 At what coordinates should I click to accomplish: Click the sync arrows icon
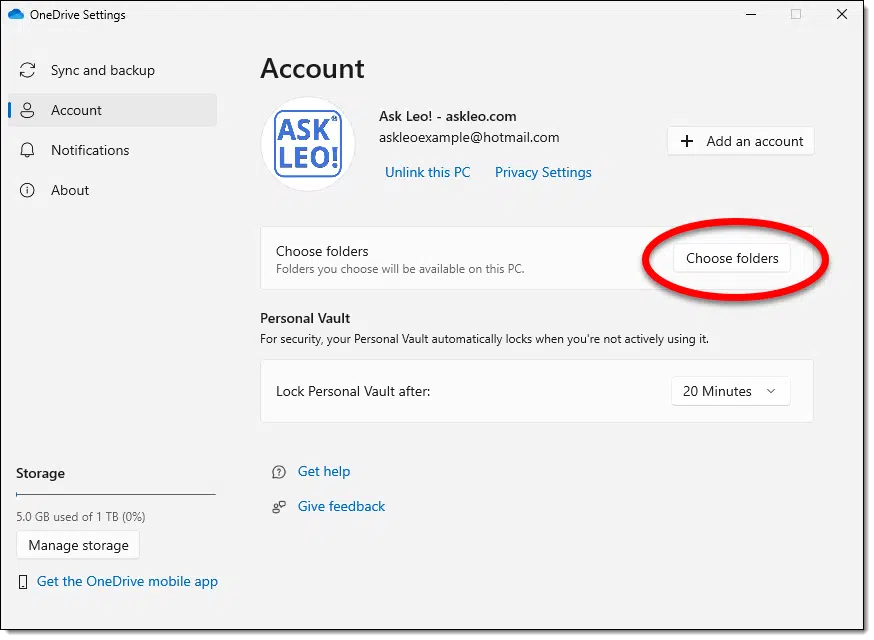27,70
